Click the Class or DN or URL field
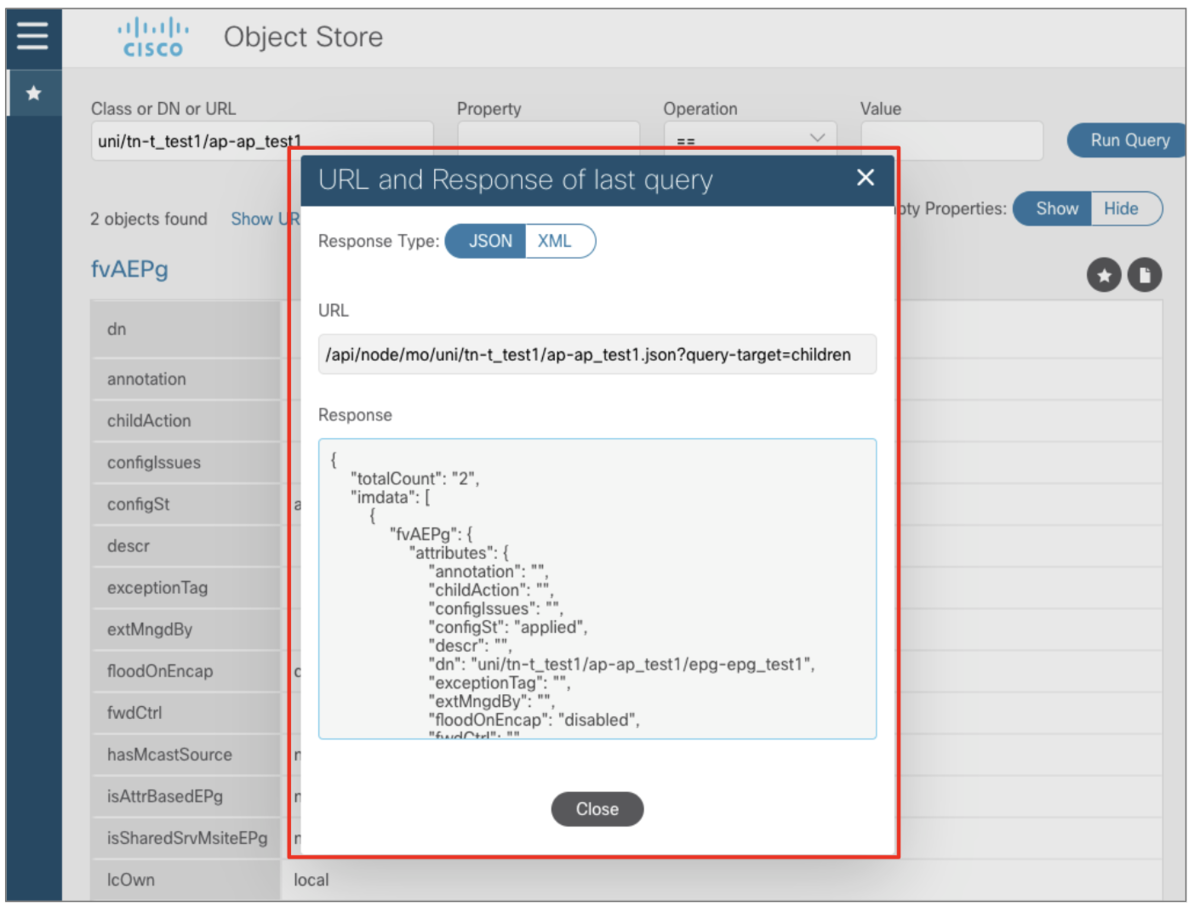Image resolution: width=1200 pixels, height=912 pixels. pyautogui.click(x=262, y=141)
